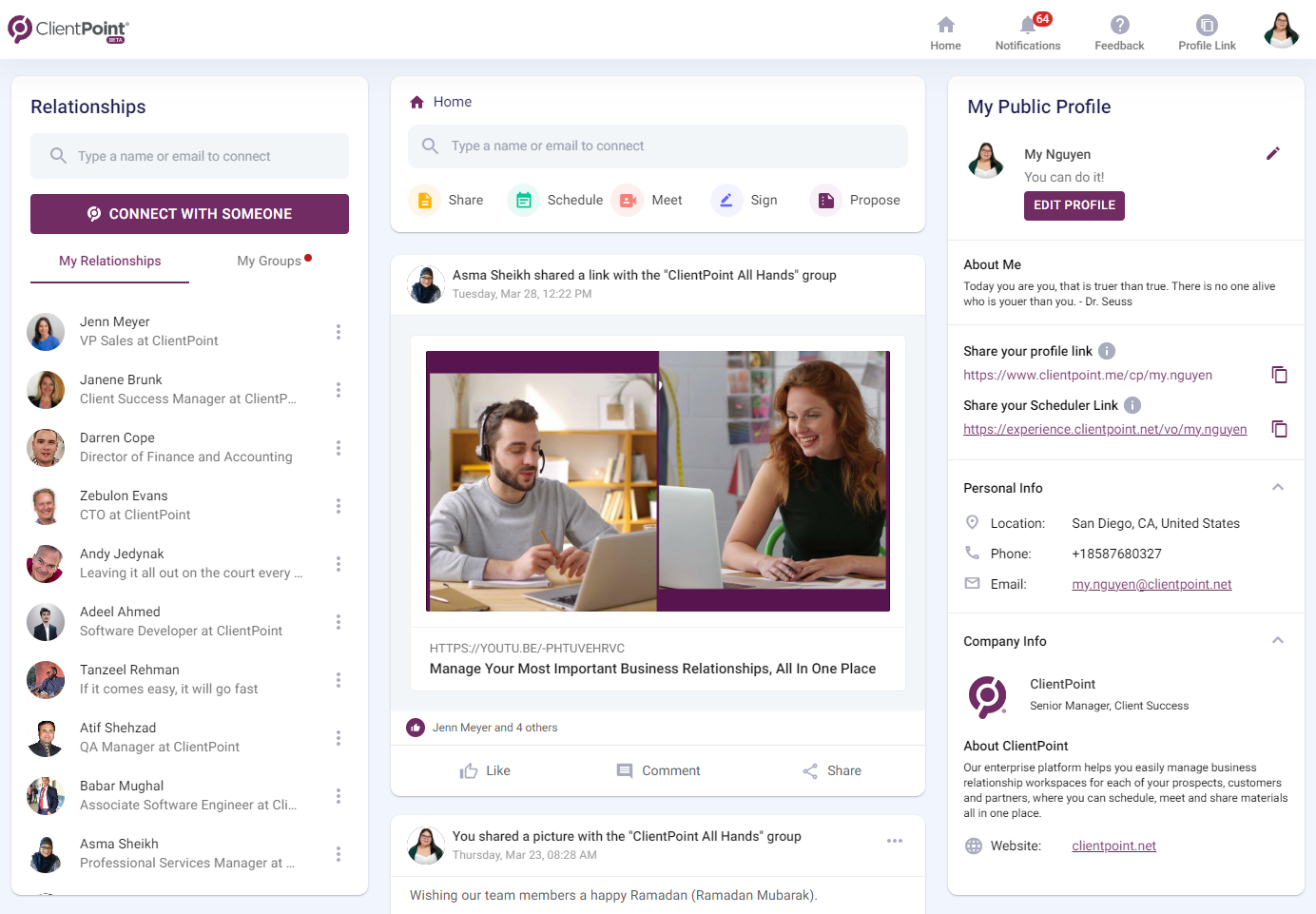Select Adeel Ahmed in relationships list

(x=189, y=622)
